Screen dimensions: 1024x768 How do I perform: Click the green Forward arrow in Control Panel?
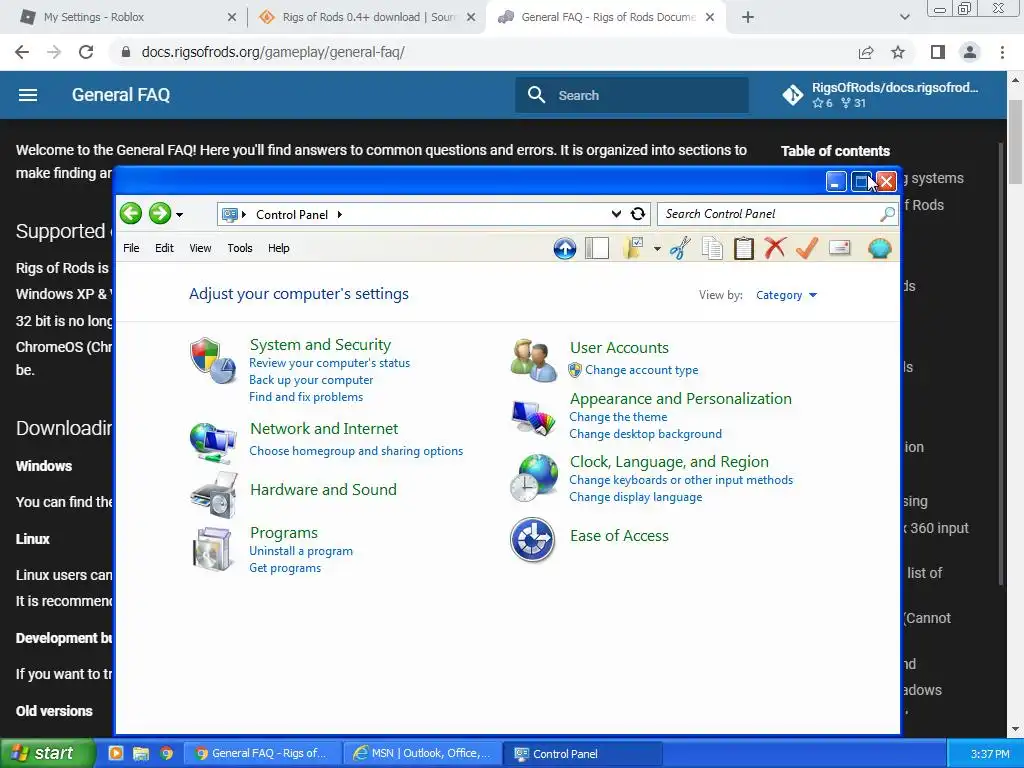159,214
